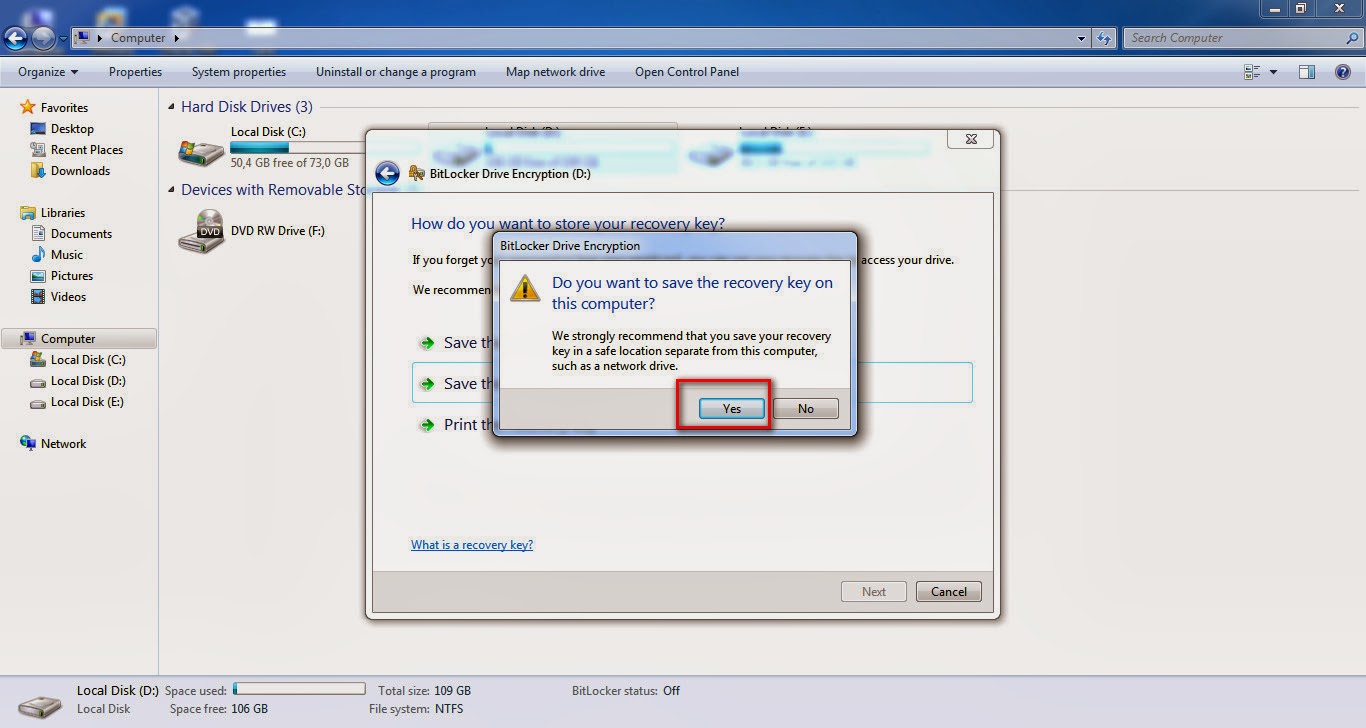Select Desktop in the navigation pane
Image resolution: width=1366 pixels, height=728 pixels.
72,129
